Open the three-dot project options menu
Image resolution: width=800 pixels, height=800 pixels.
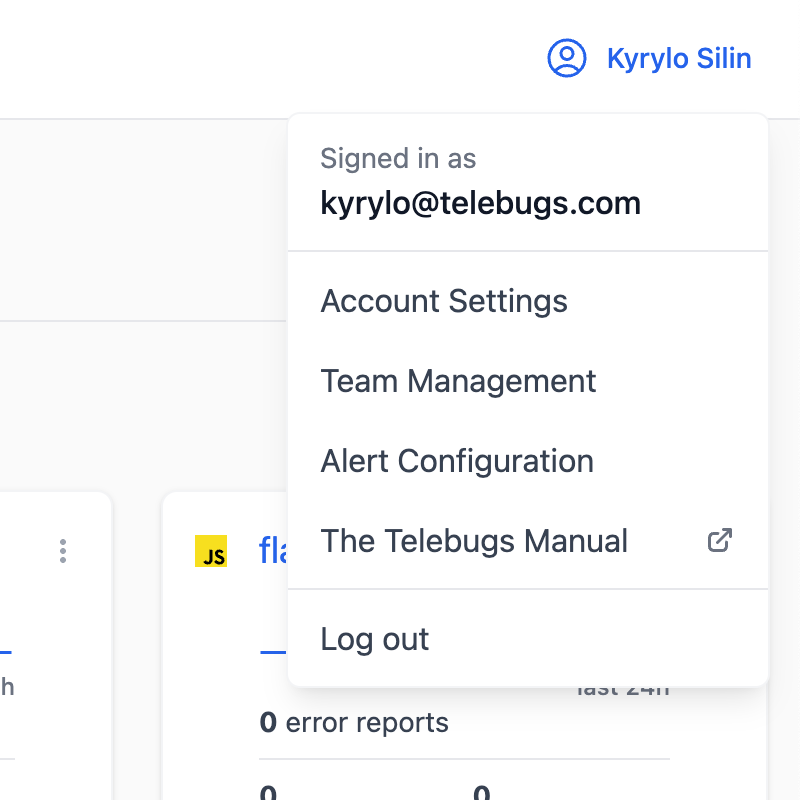click(x=63, y=551)
